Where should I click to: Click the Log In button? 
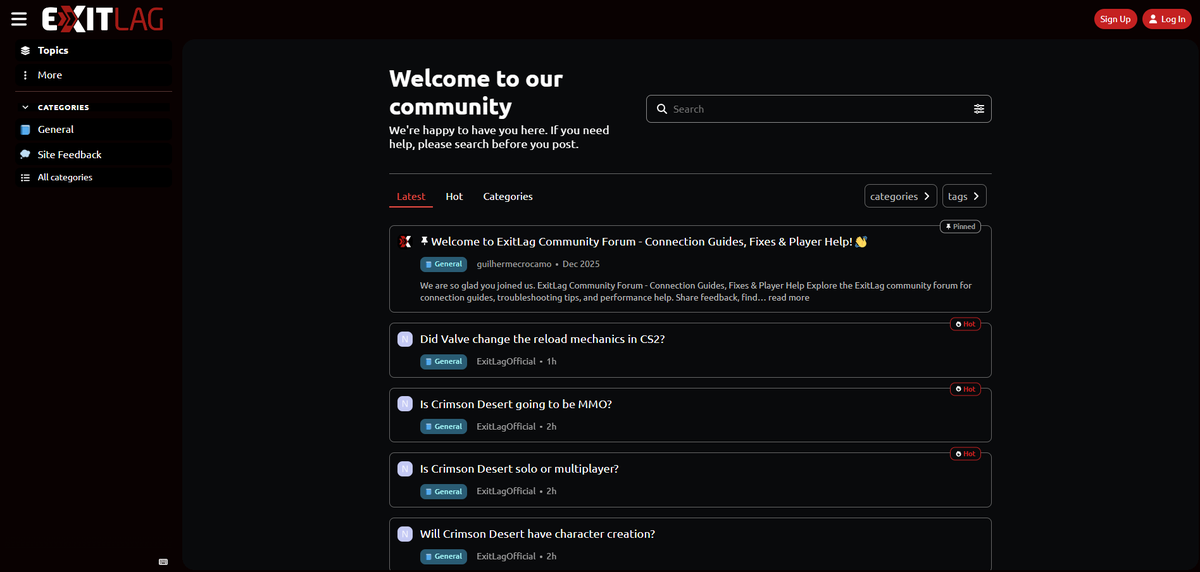[x=1167, y=19]
